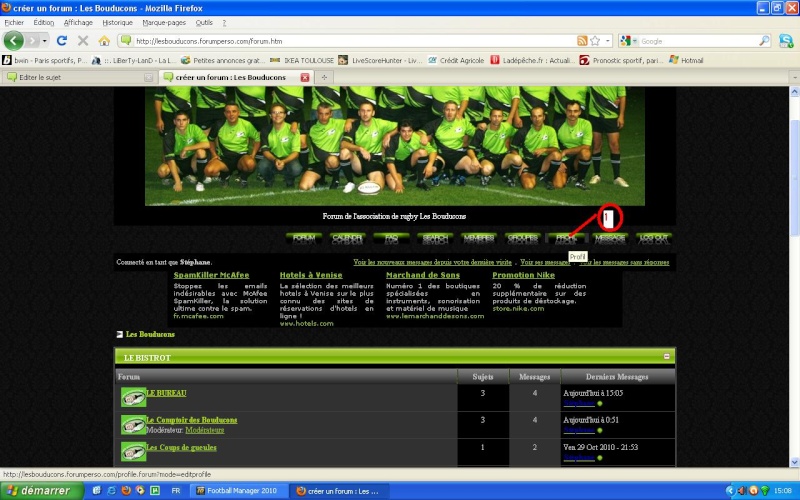Click the Les Coups de gueules forum icon
The height and width of the screenshot is (500, 800).
coord(133,452)
